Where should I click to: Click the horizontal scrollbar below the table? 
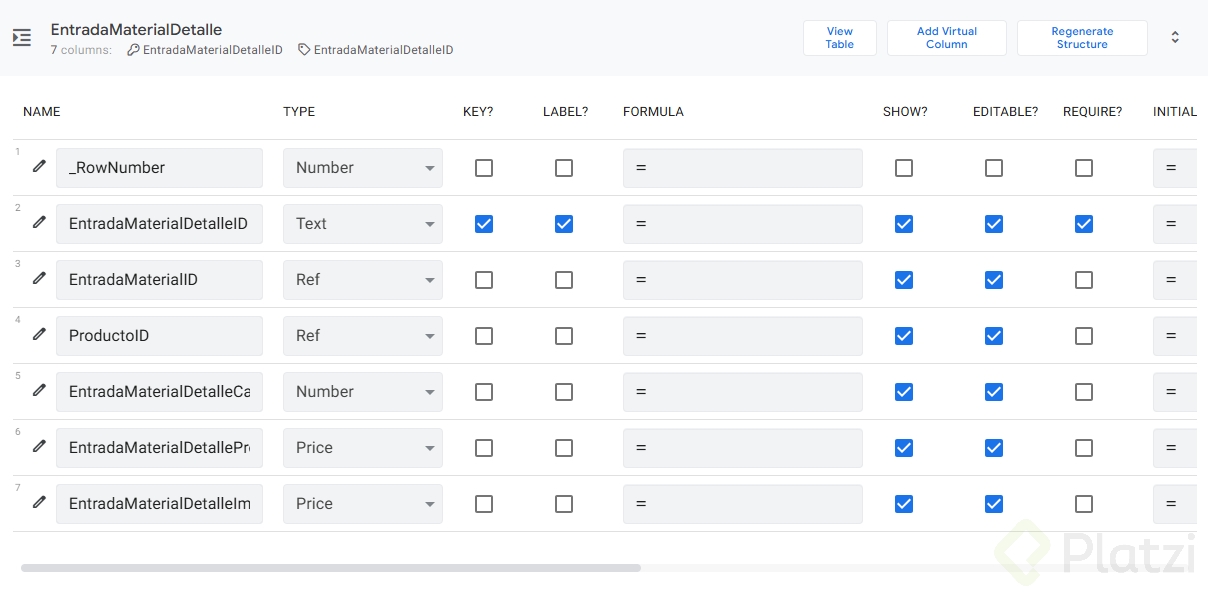pos(330,568)
